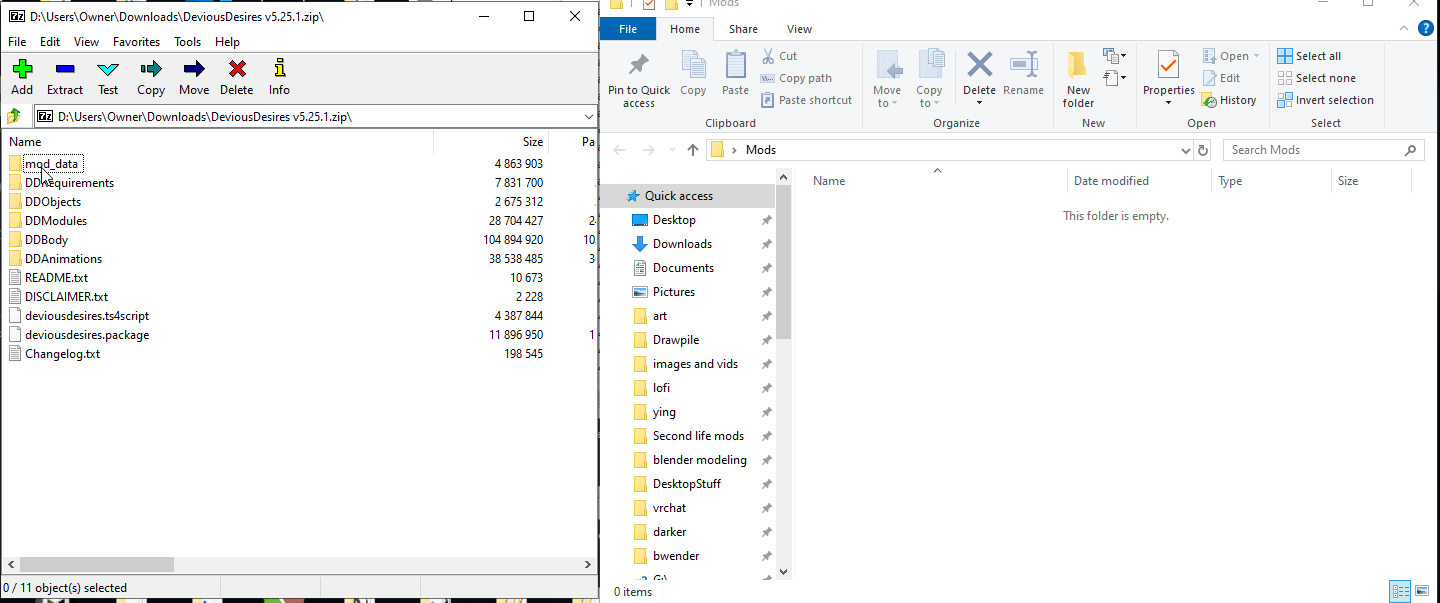This screenshot has width=1440, height=603.
Task: Create a New folder from Explorer ribbon
Action: 1078,80
